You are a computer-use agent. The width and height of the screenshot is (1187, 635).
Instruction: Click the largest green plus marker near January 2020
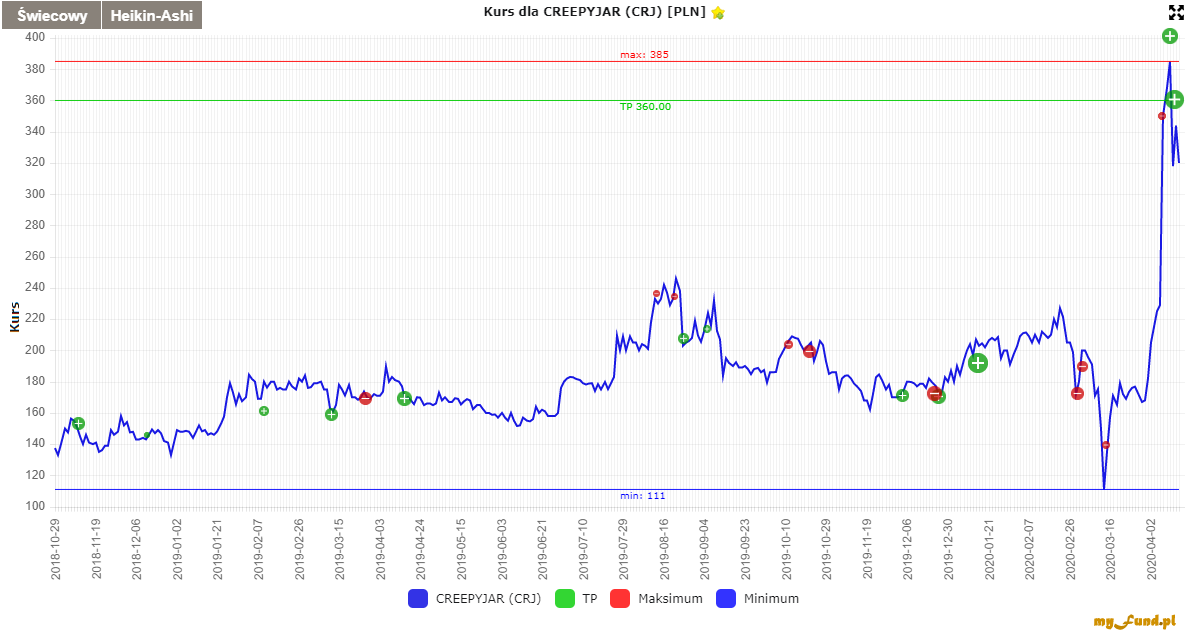point(978,363)
